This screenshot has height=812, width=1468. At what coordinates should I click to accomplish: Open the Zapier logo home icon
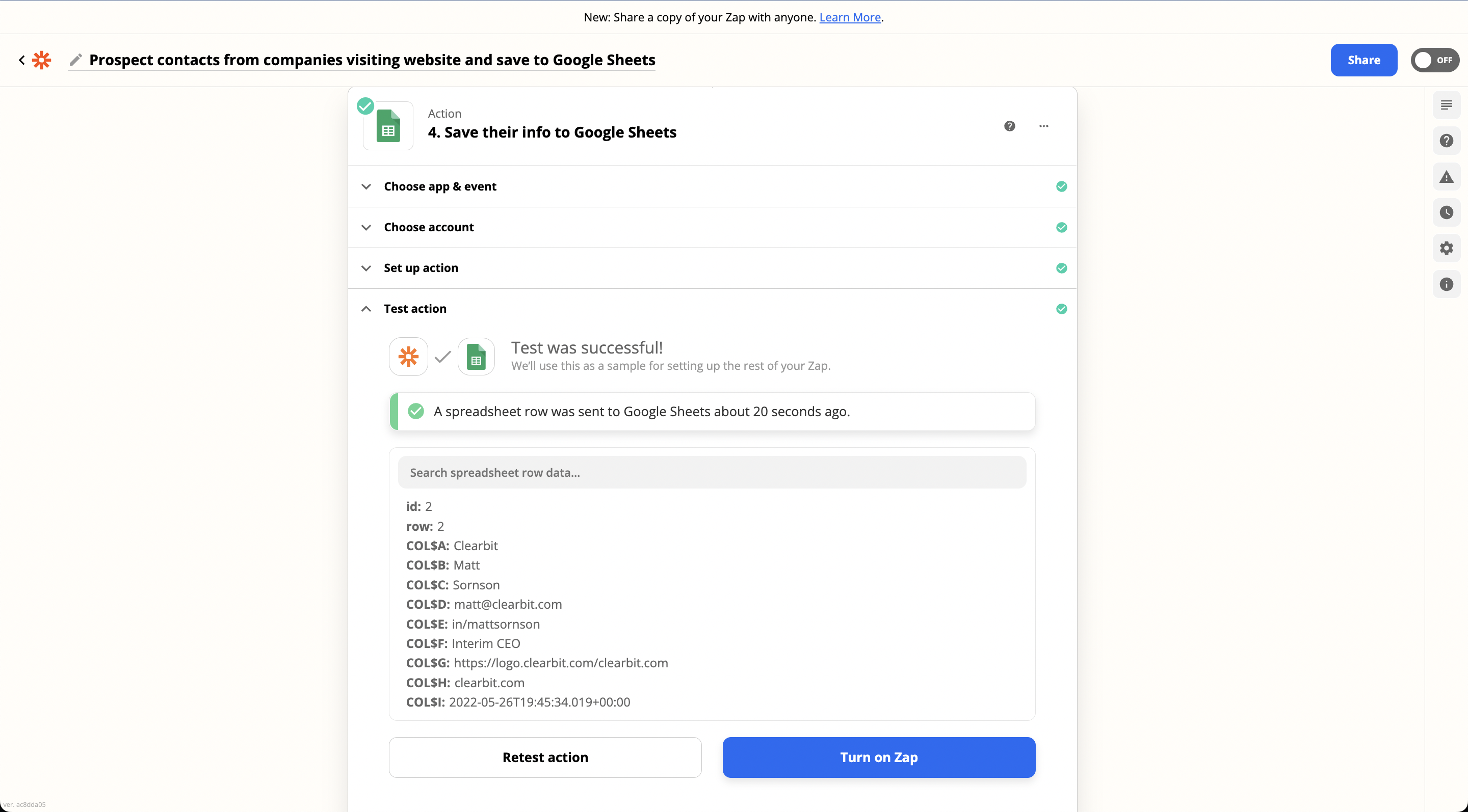pyautogui.click(x=42, y=60)
